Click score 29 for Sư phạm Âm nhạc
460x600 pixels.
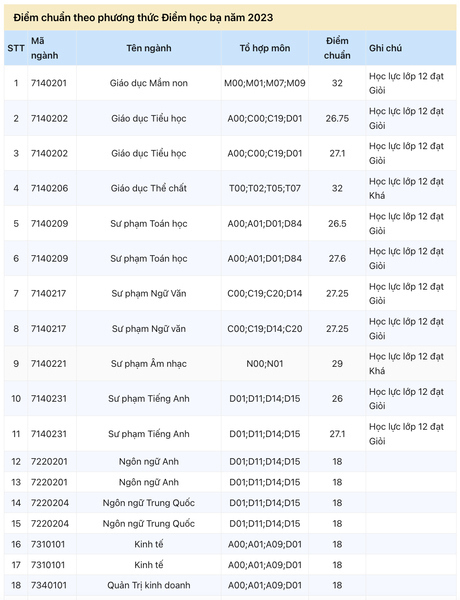(x=337, y=364)
